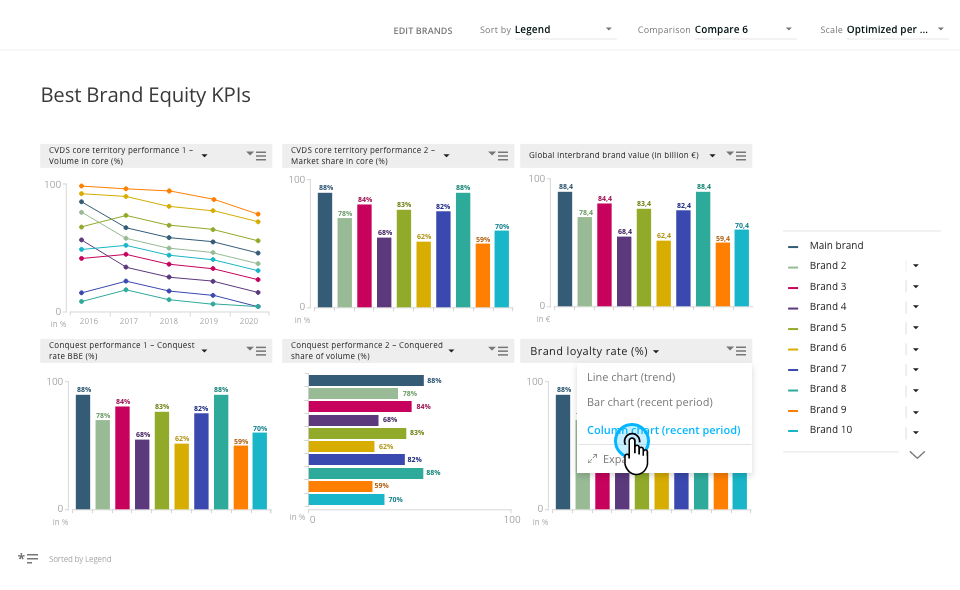
Task: Click the Brand 10 legend label
Action: point(831,429)
